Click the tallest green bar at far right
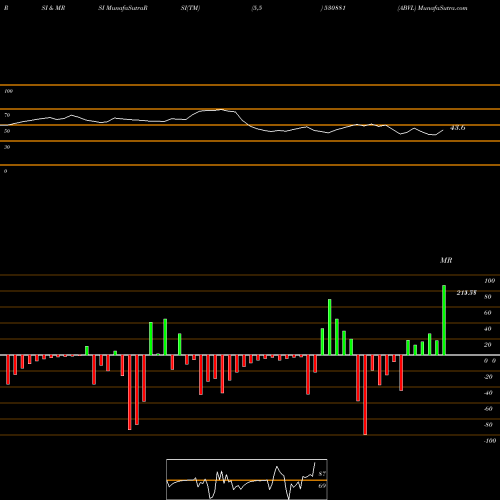 (444, 320)
